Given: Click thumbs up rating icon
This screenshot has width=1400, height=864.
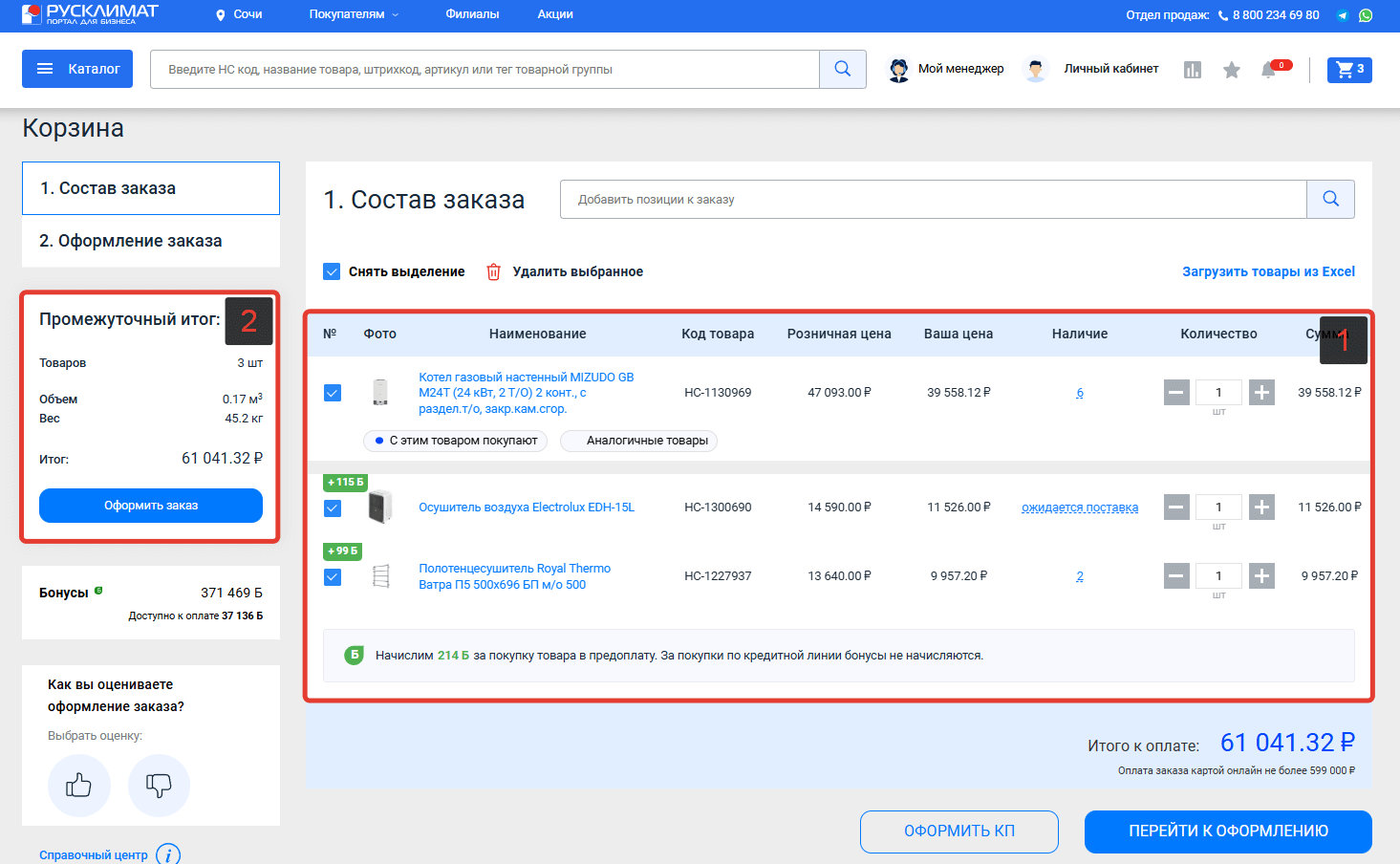Looking at the screenshot, I should tap(79, 786).
